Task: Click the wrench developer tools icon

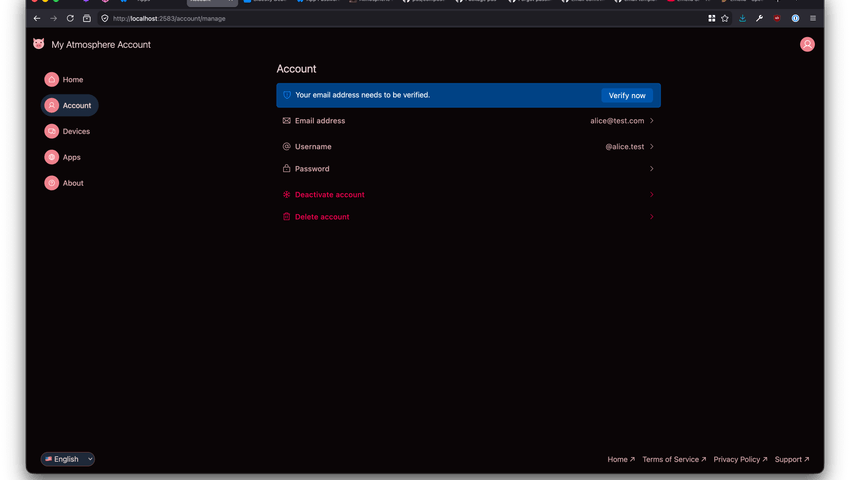Action: [x=759, y=18]
